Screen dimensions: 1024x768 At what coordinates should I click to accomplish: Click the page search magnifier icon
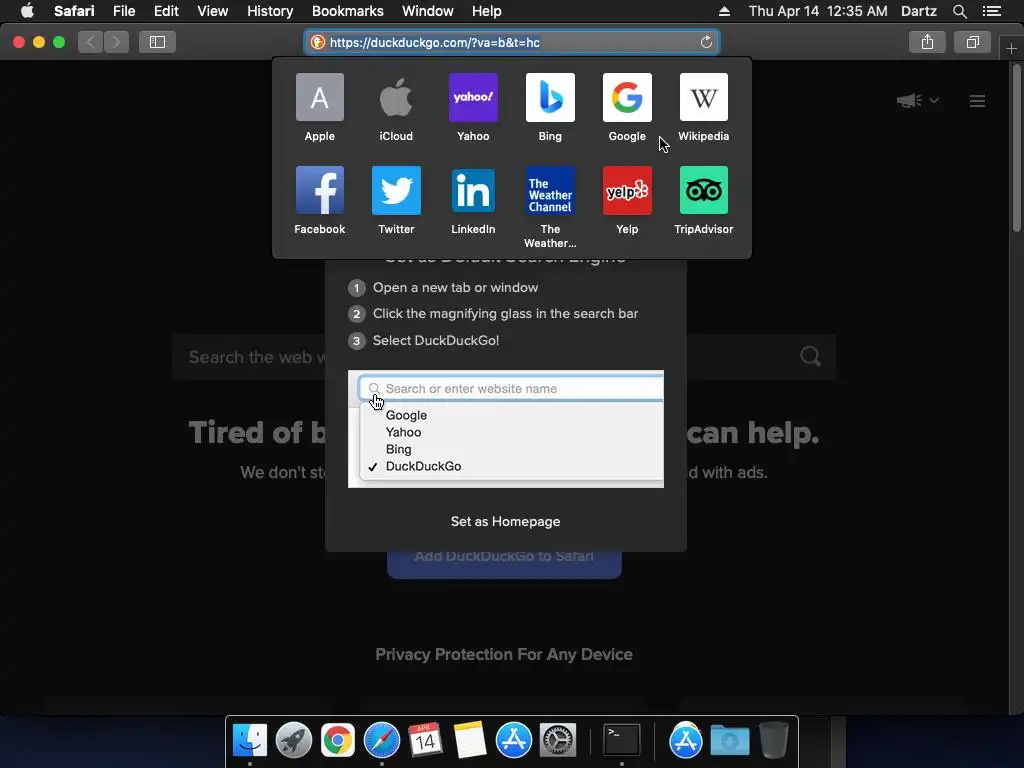(x=810, y=357)
